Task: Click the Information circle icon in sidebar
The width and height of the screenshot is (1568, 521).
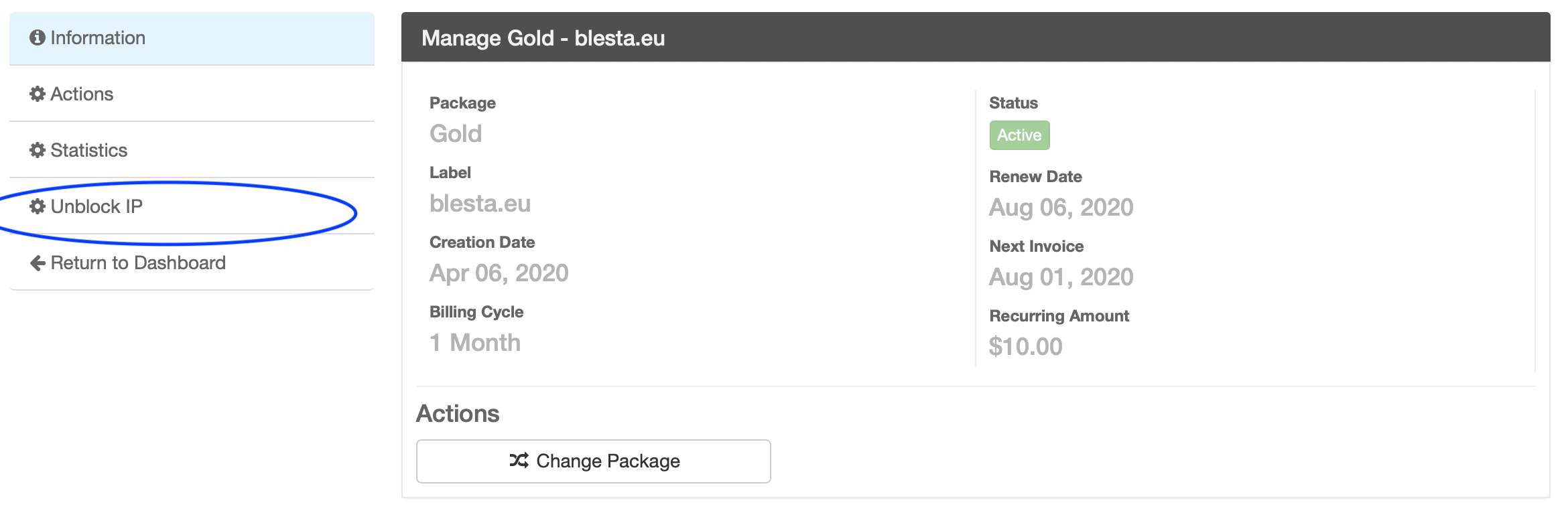Action: tap(38, 38)
